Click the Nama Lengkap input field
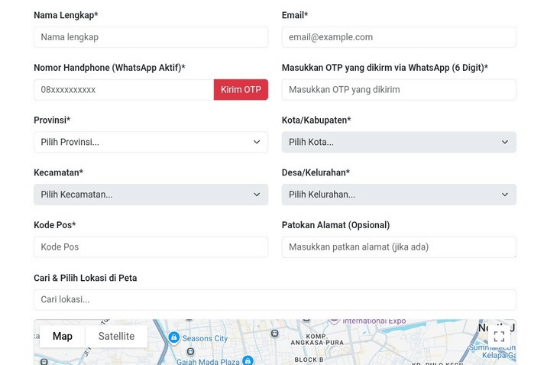 click(151, 37)
